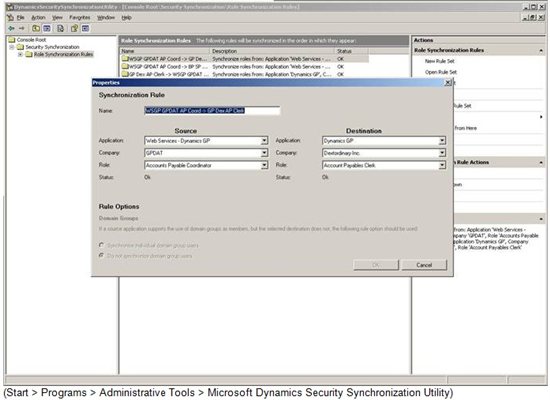This screenshot has height=400, width=550.
Task: Select Synchronize individual domain group users option
Action: [102, 245]
